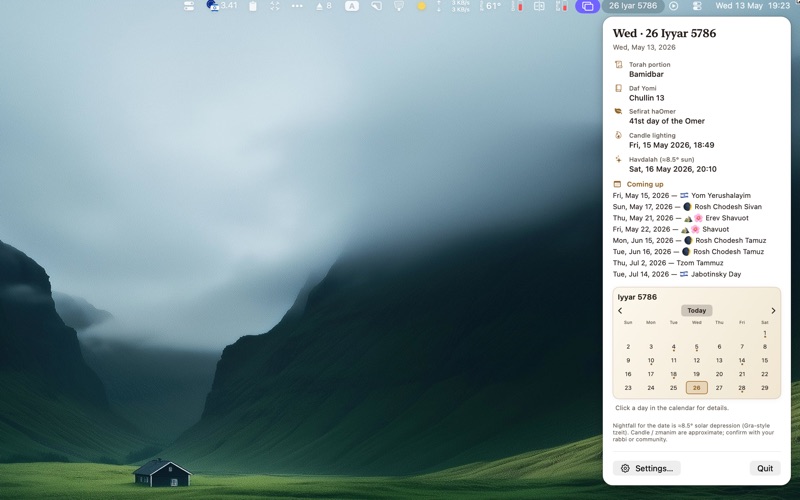This screenshot has width=800, height=500.
Task: Go to previous Hebrew month with left chevron
Action: tap(620, 311)
